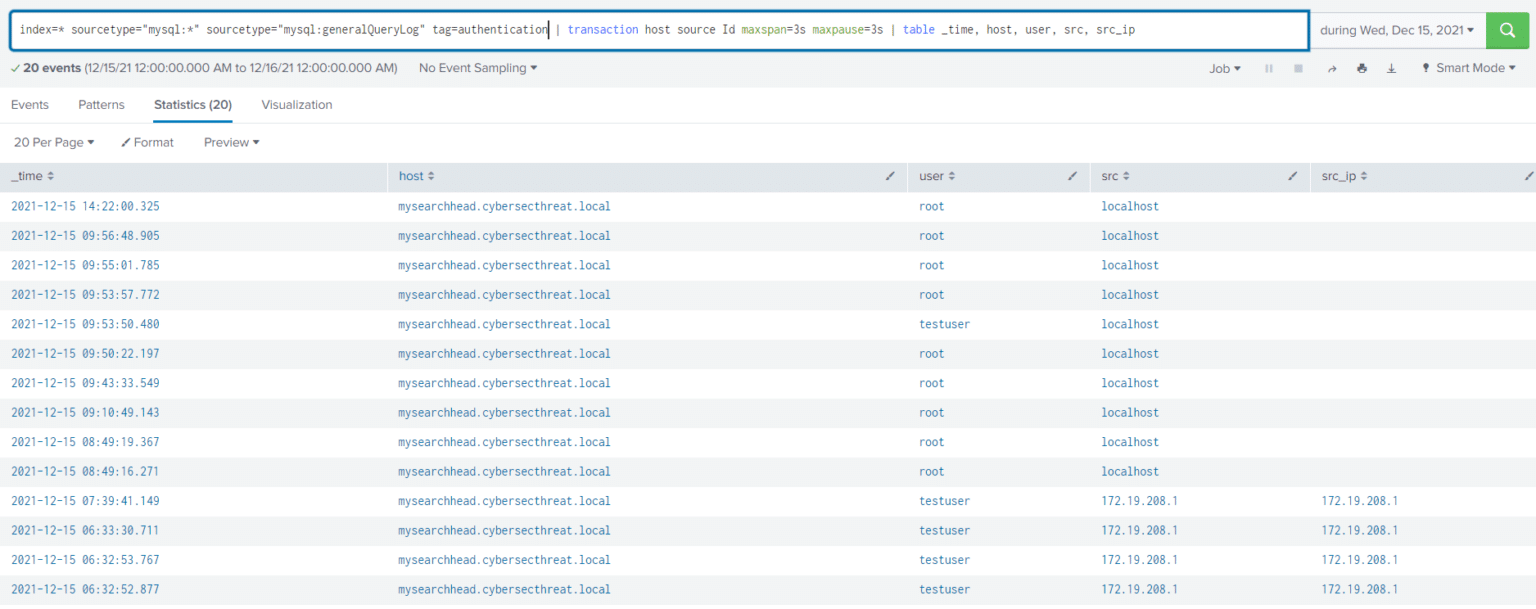Viewport: 1536px width, 609px height.
Task: Sort by host column header
Action: (x=416, y=176)
